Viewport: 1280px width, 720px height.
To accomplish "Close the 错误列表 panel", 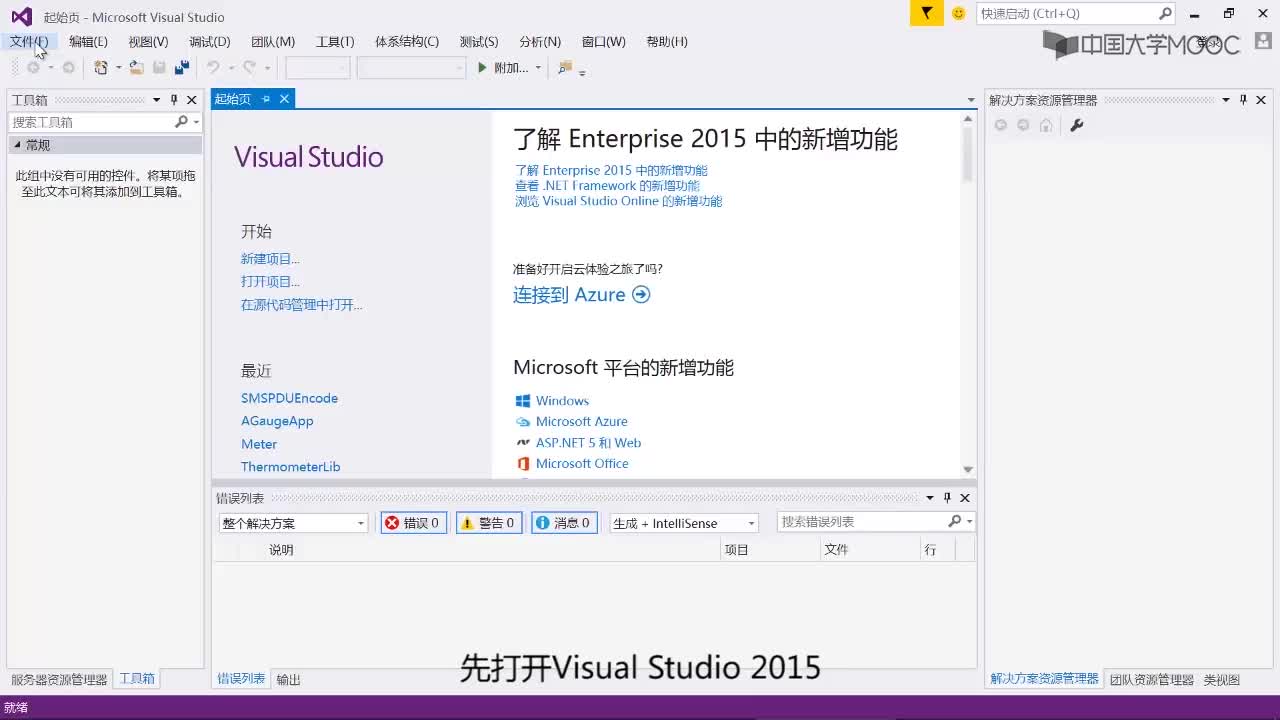I will (x=965, y=498).
